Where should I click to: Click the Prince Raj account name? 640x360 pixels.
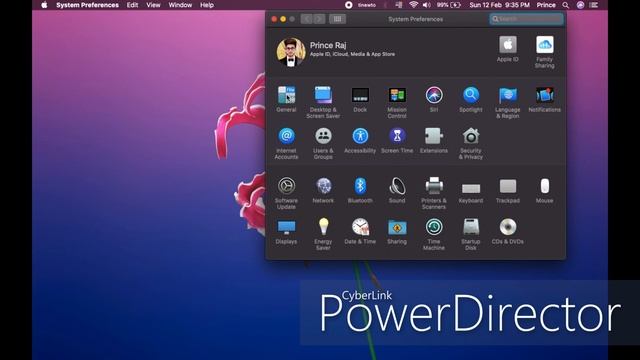pos(328,45)
